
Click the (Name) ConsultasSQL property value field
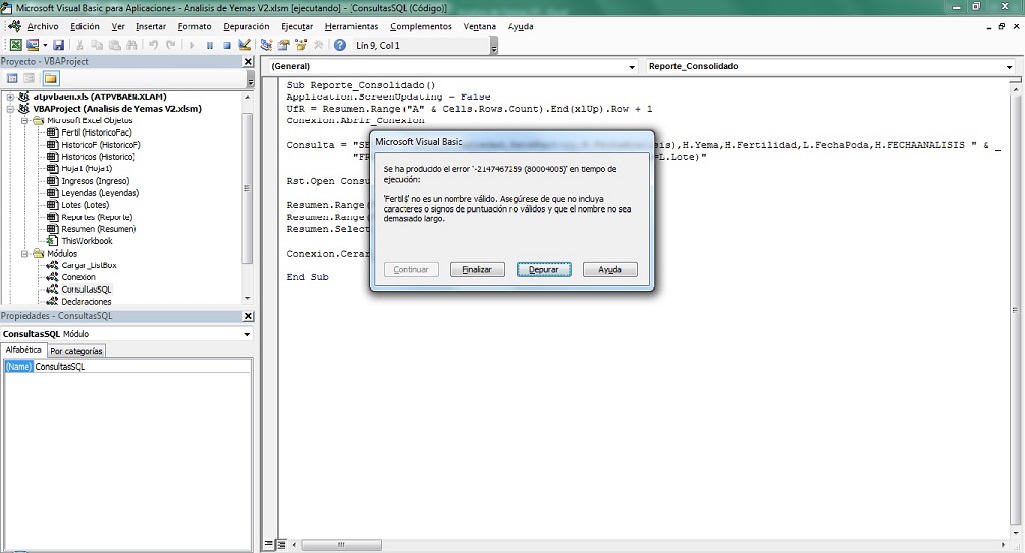[x=143, y=367]
